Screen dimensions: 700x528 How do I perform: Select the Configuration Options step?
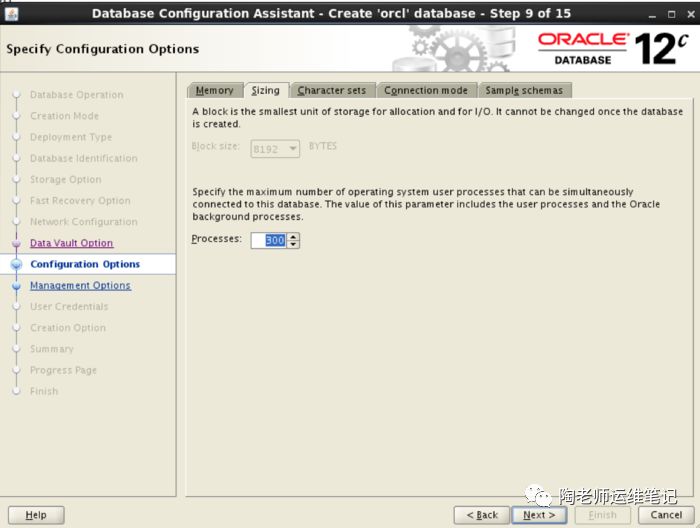pos(85,264)
